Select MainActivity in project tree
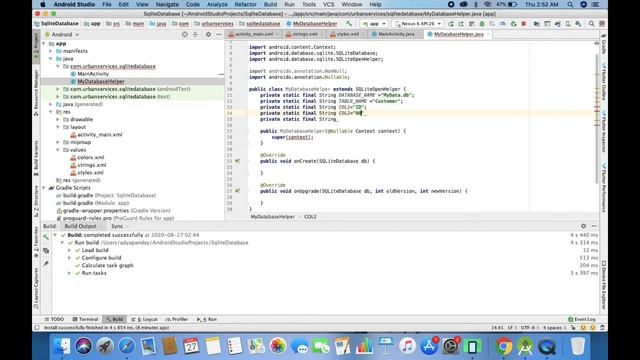This screenshot has width=640, height=360. click(x=93, y=74)
